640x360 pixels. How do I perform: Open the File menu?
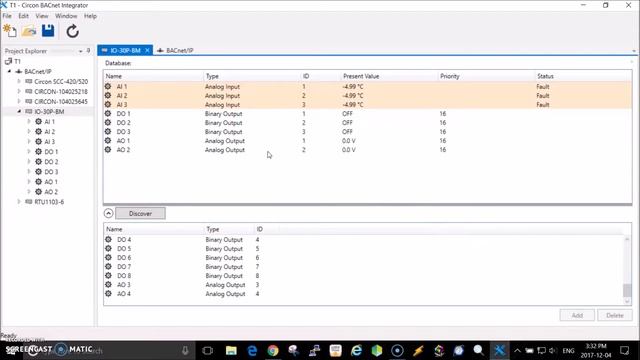click(x=7, y=16)
